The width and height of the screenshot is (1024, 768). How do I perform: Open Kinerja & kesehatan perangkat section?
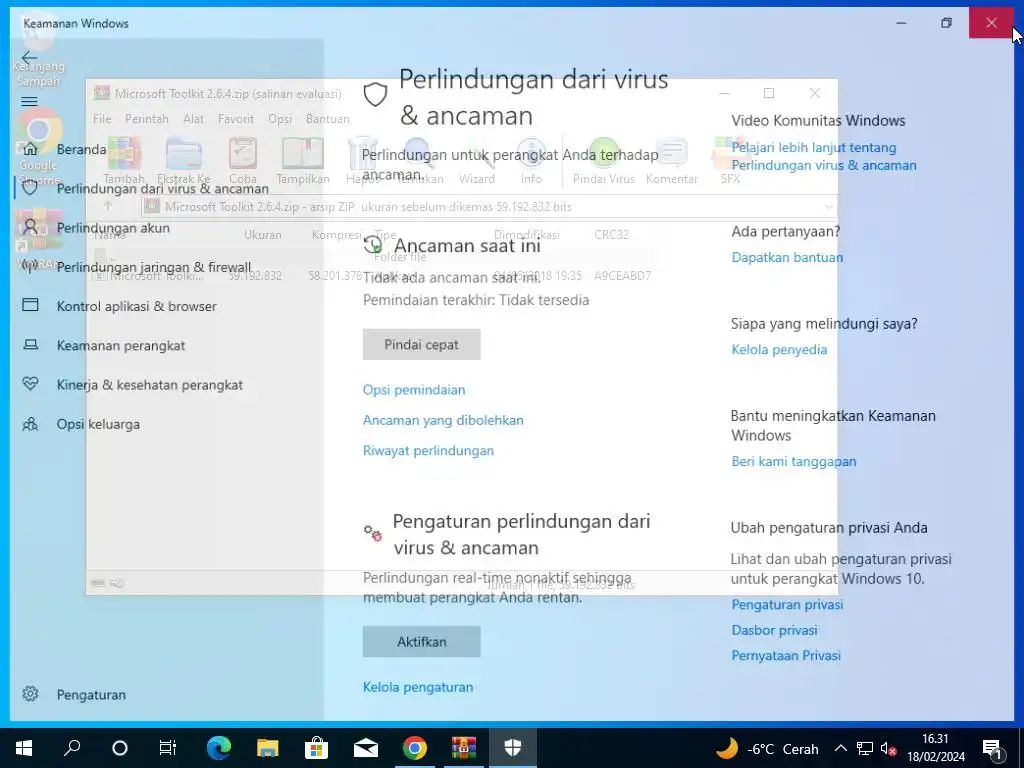150,385
